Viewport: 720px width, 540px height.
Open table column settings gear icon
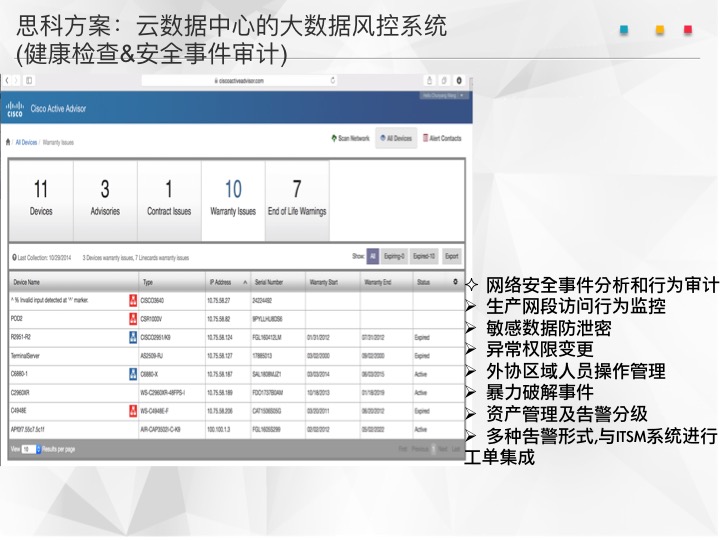(x=455, y=281)
